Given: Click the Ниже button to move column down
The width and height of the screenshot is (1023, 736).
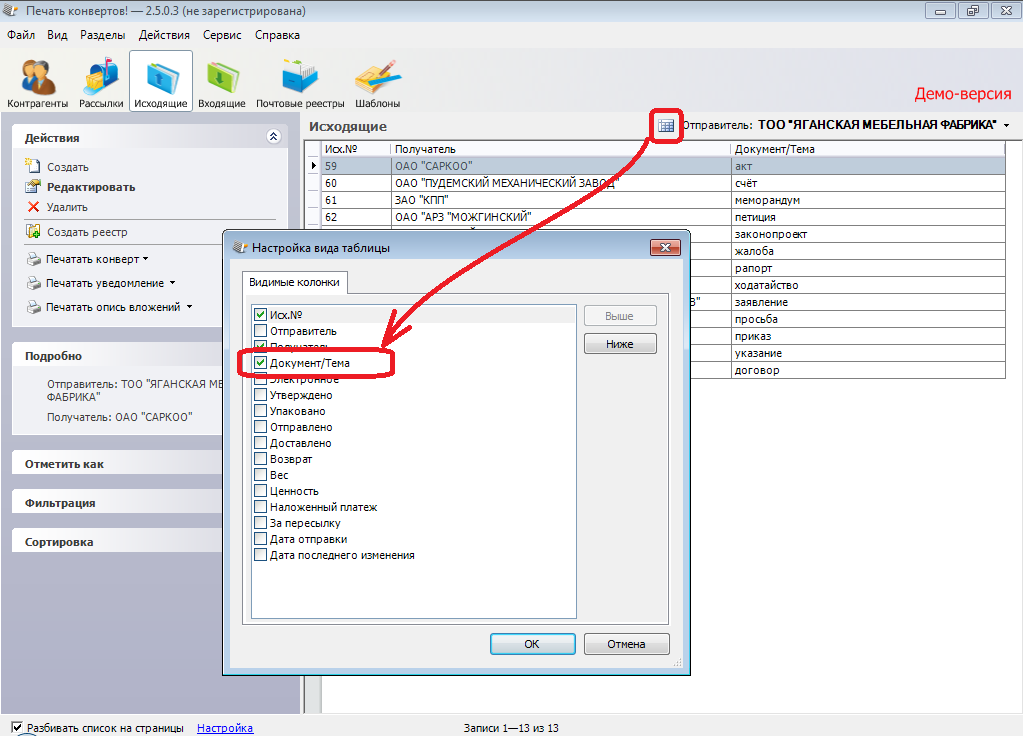Looking at the screenshot, I should [x=620, y=344].
